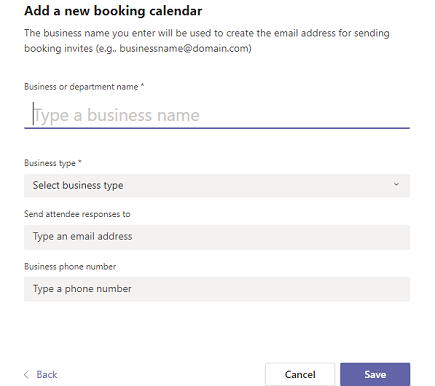The height and width of the screenshot is (386, 435).
Task: Click the 'Send attendee responses to' label
Action: 77,214
